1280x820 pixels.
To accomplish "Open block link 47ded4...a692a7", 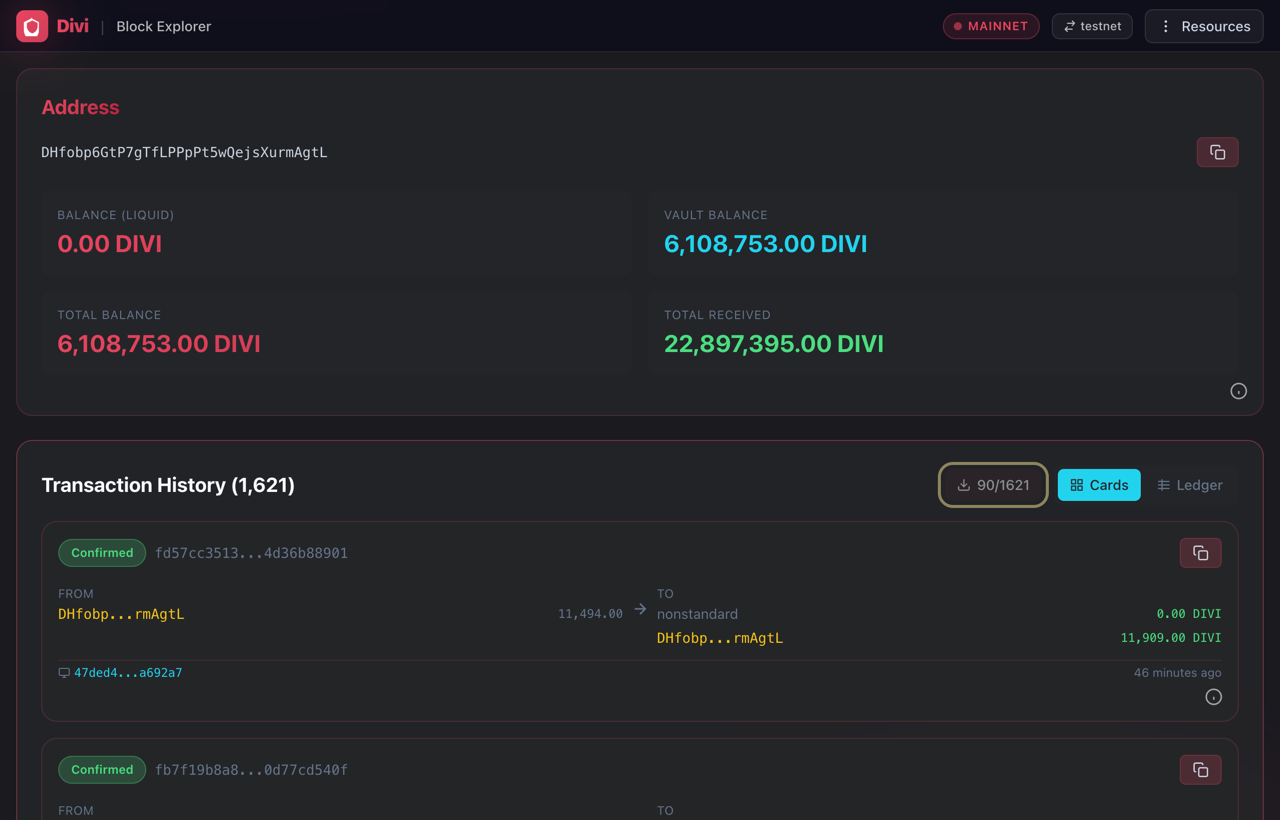I will (128, 673).
